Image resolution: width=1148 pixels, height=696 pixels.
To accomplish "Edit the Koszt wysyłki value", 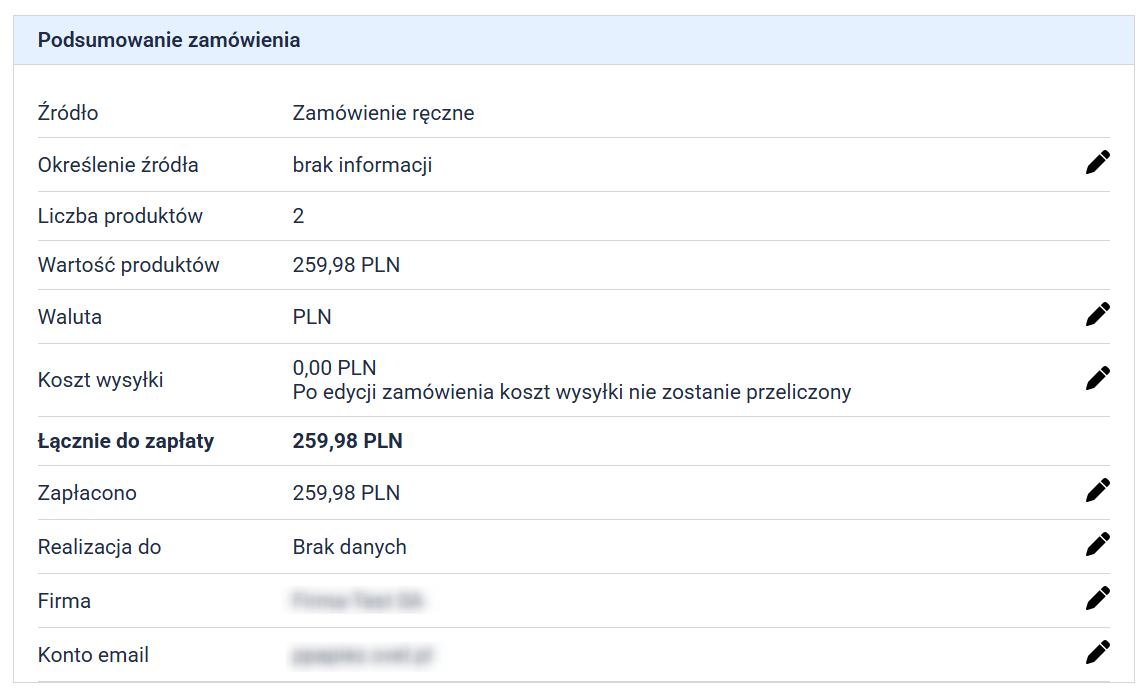I will [1097, 378].
